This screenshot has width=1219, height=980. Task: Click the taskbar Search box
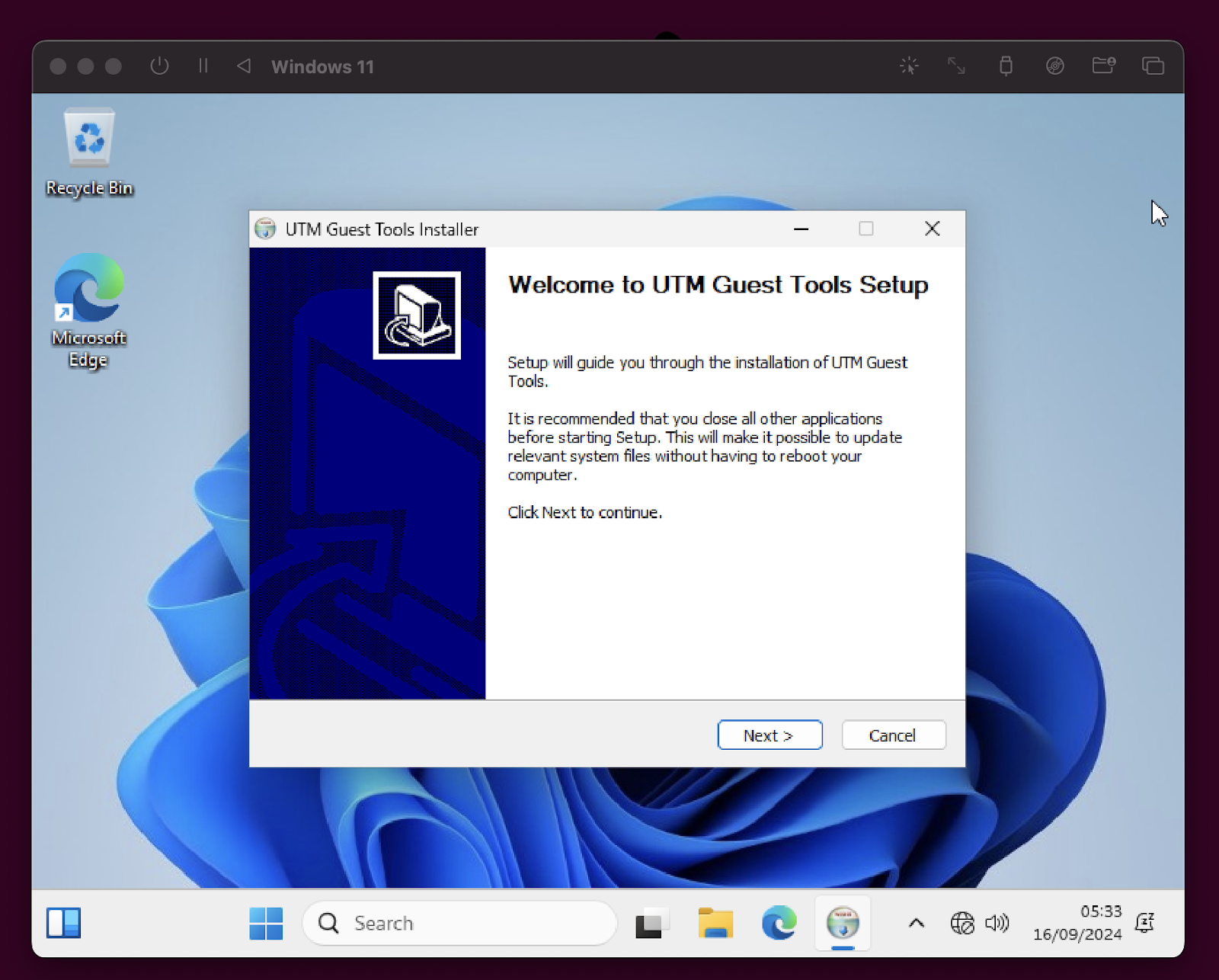click(x=459, y=924)
